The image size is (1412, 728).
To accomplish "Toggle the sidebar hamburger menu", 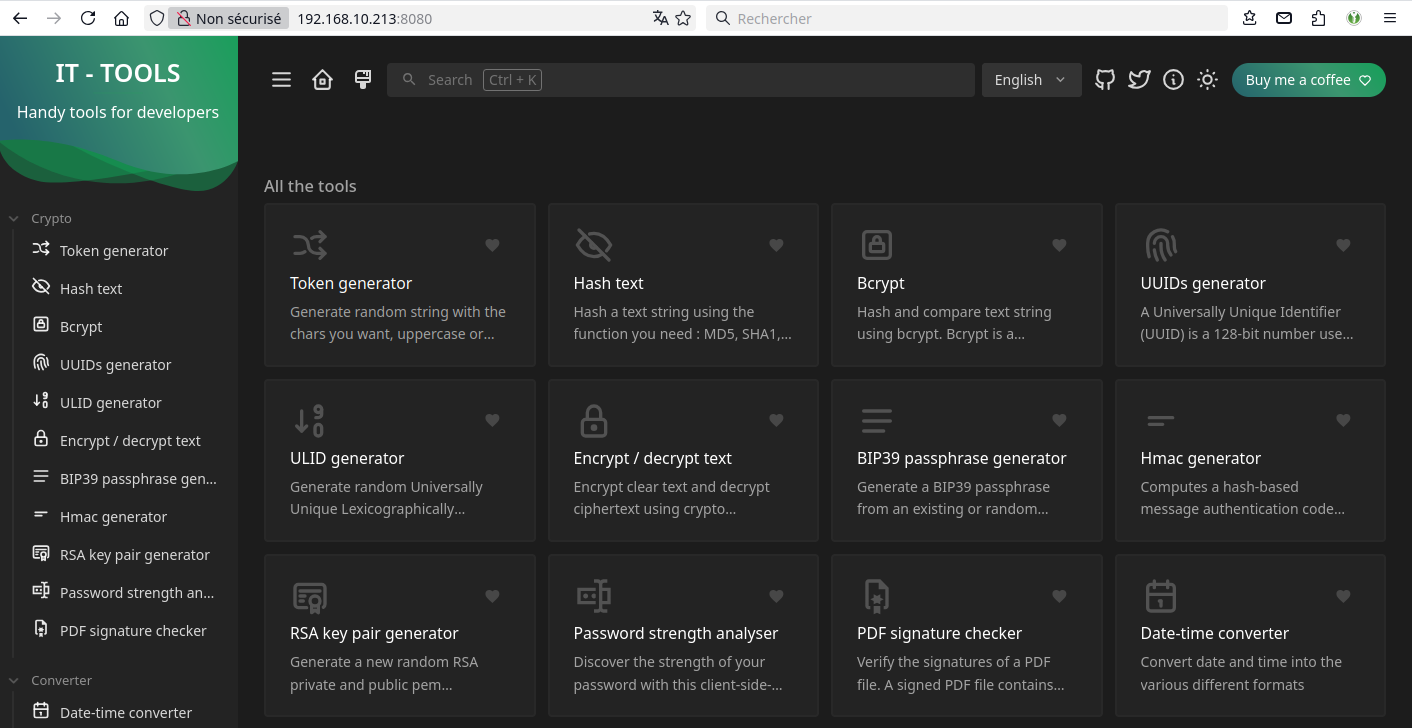I will coord(282,80).
